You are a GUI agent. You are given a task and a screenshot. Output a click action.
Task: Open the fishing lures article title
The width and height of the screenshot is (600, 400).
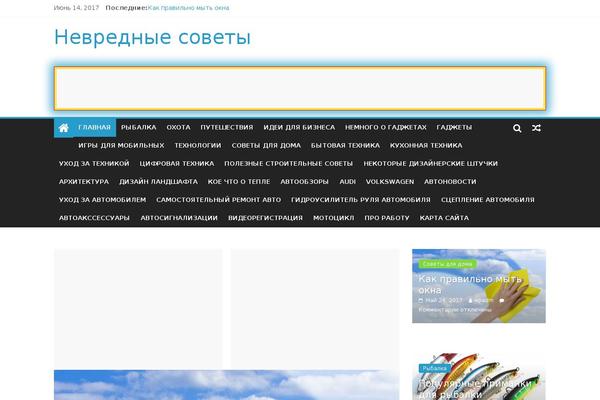474,389
